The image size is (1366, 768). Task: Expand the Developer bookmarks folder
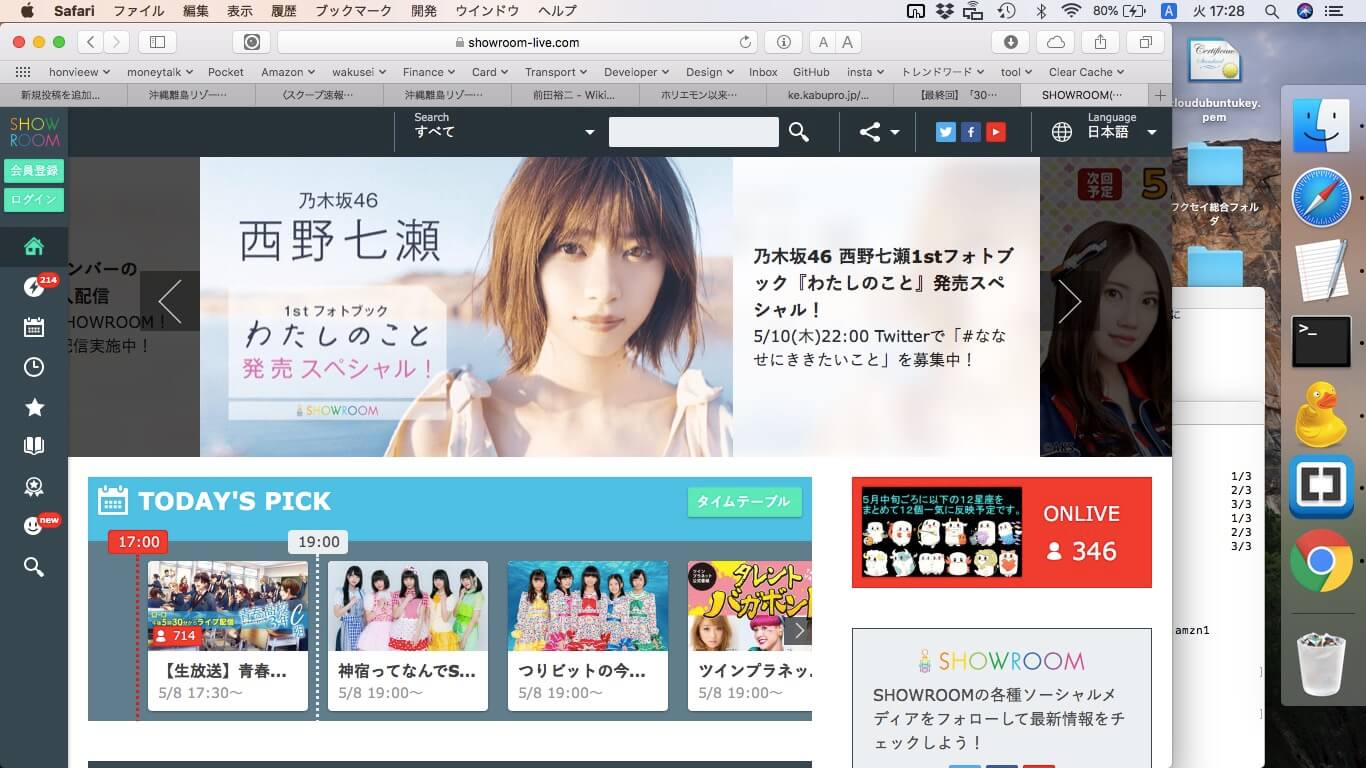point(636,72)
